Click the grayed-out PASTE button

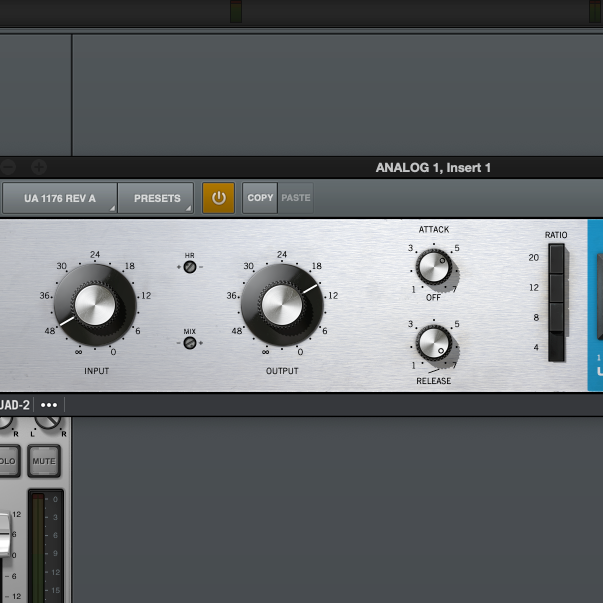tap(295, 198)
